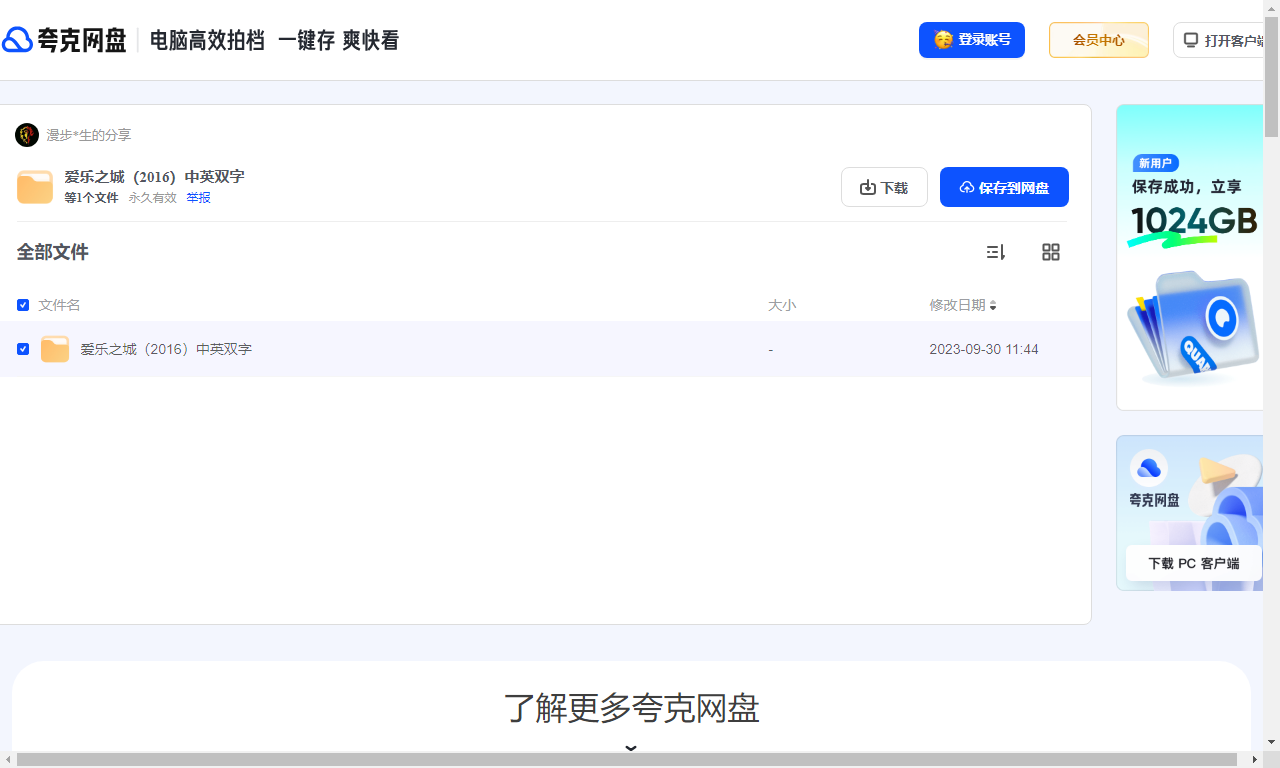
Task: Click the Quark cloud drive logo
Action: point(65,40)
